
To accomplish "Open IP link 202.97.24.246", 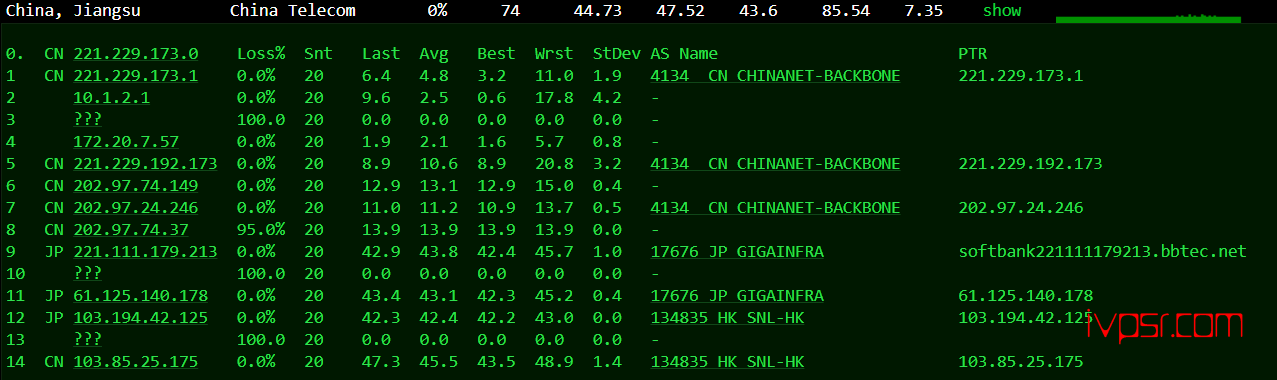I will (x=136, y=208).
